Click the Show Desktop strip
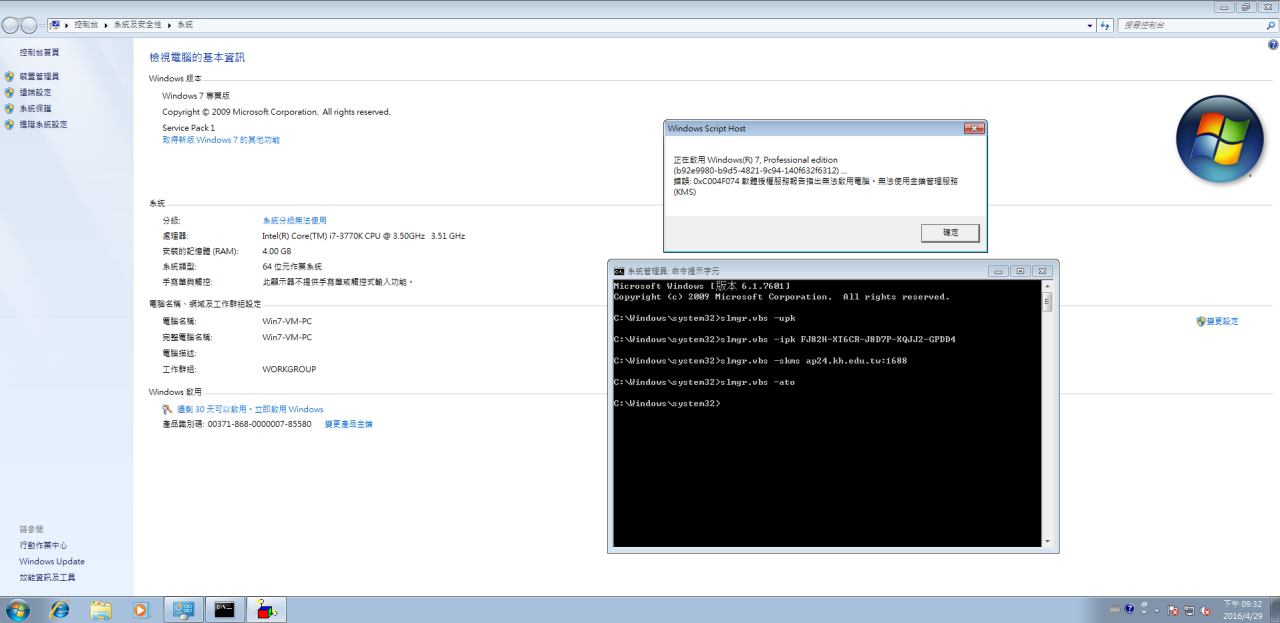The width and height of the screenshot is (1280, 623). (1274, 609)
